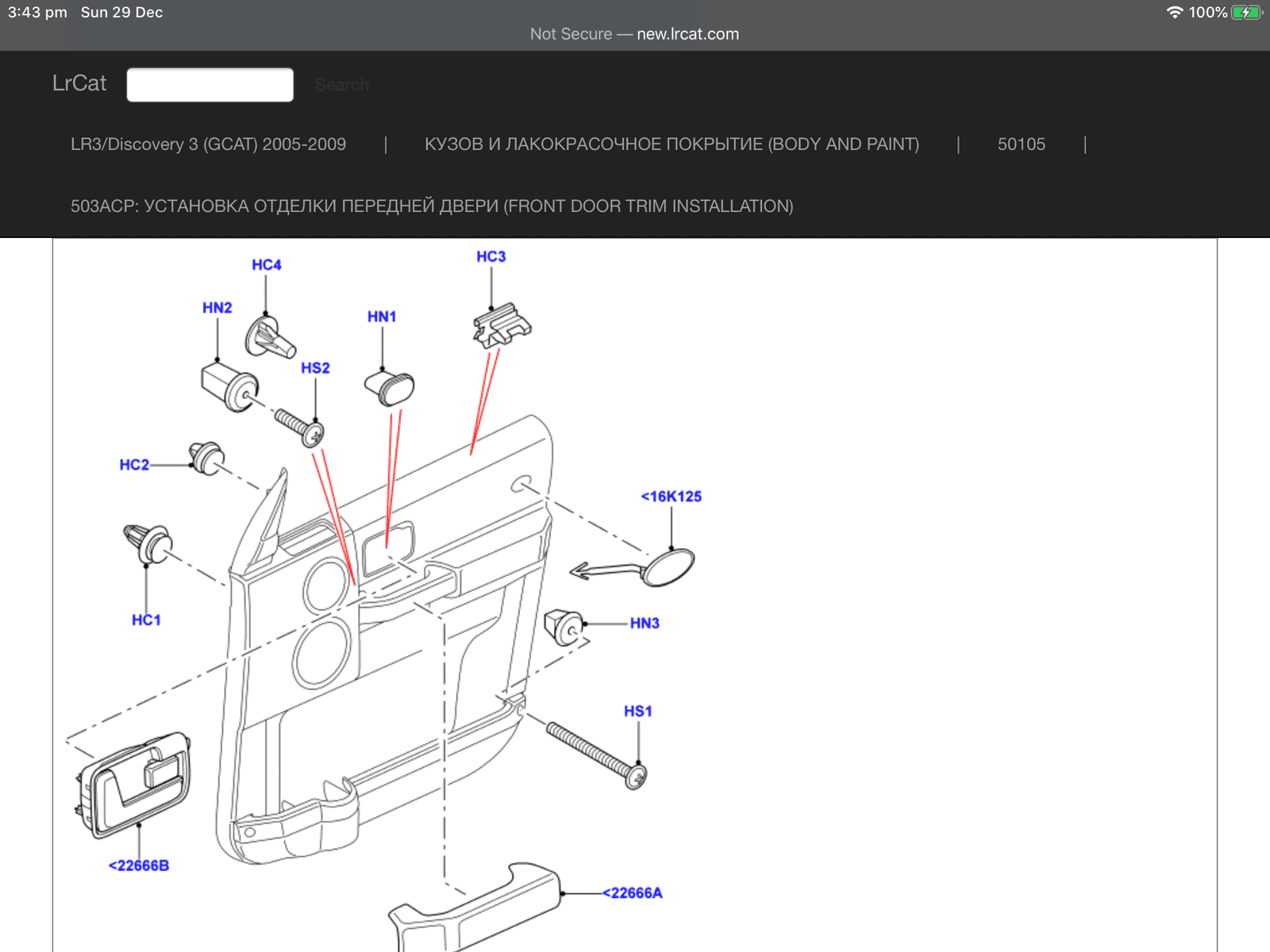Open FRONT DOOR TRIM INSTALLATION link

point(432,206)
